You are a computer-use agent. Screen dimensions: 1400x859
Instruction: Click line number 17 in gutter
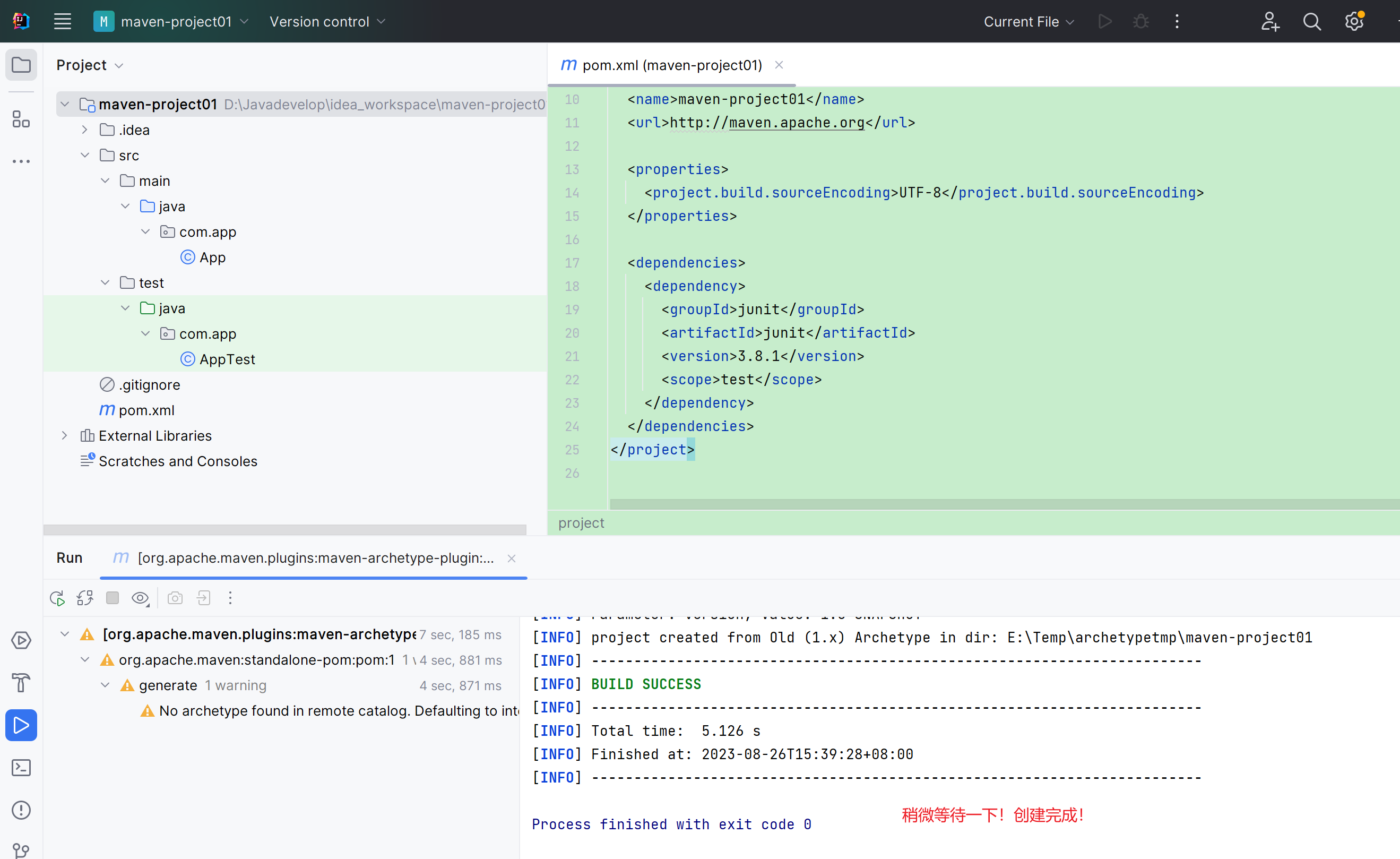tap(572, 263)
